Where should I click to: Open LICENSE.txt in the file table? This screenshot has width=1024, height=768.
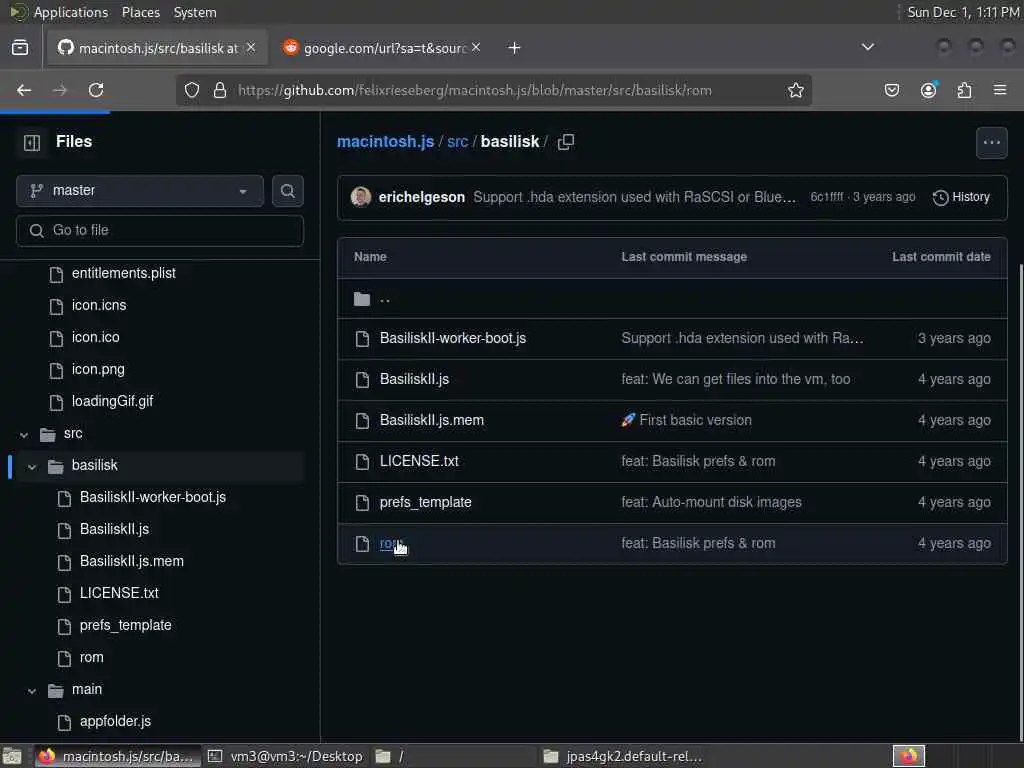419,461
